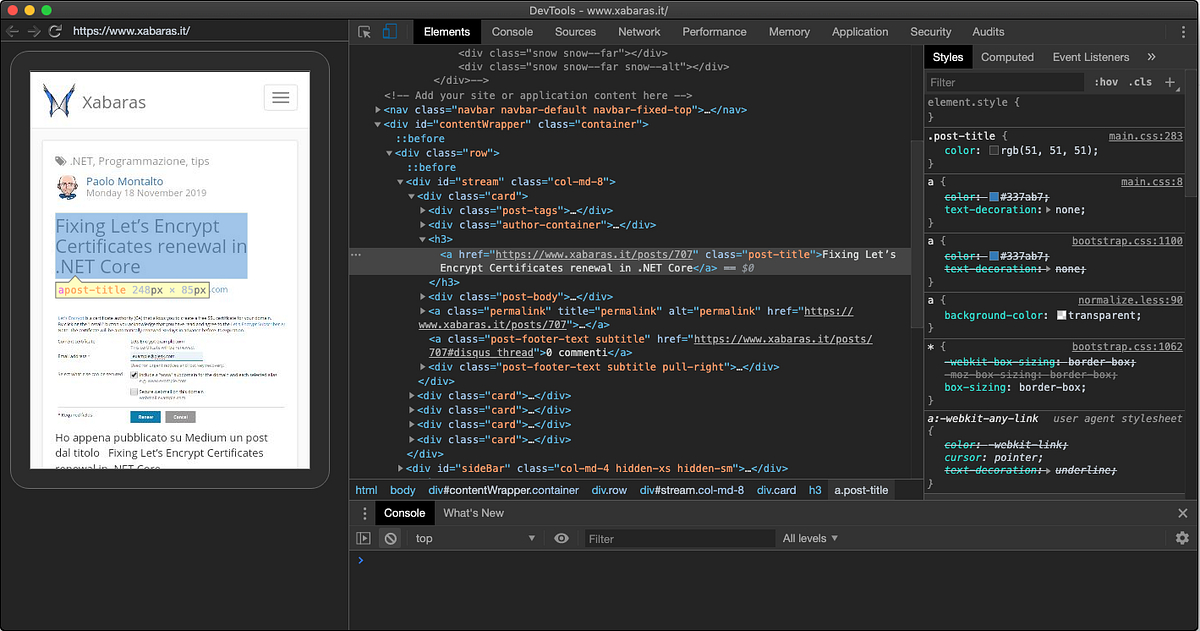Switch to the Console panel tab
This screenshot has width=1200, height=631.
coord(512,32)
